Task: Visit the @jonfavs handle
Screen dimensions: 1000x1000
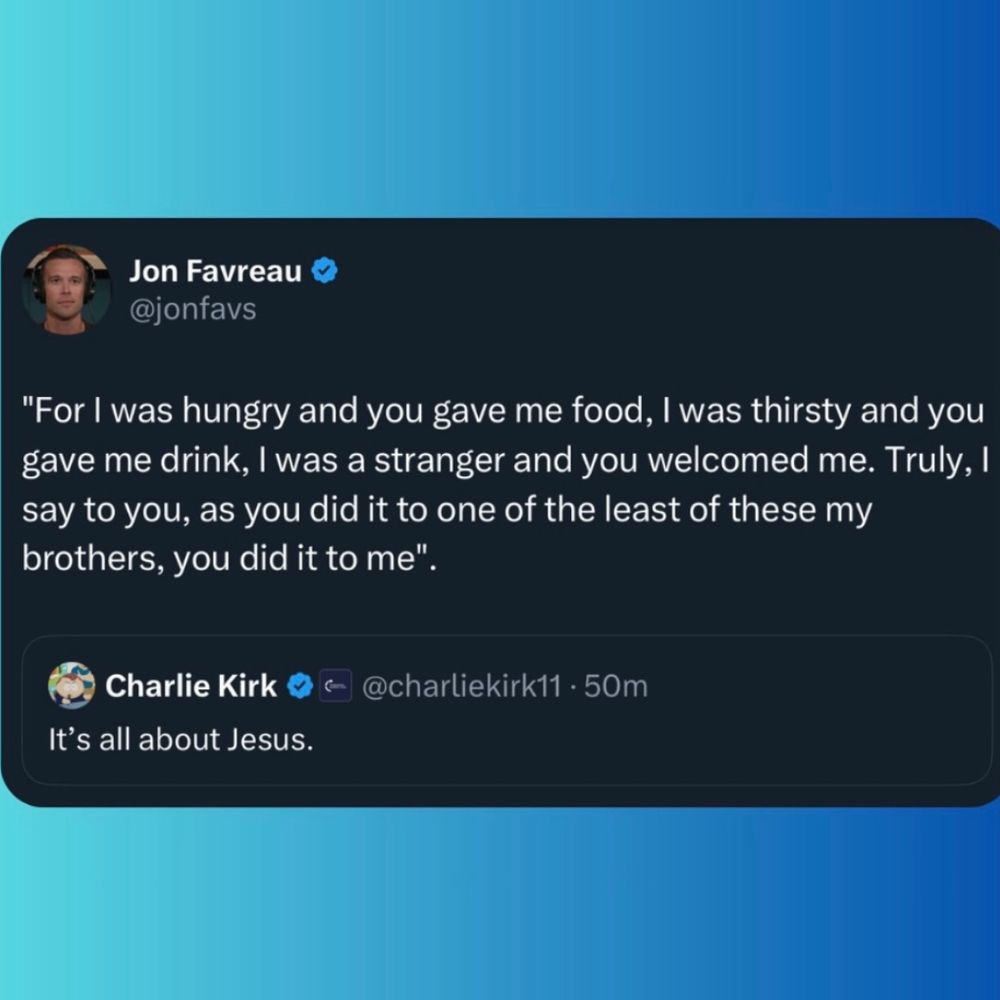Action: (x=193, y=309)
